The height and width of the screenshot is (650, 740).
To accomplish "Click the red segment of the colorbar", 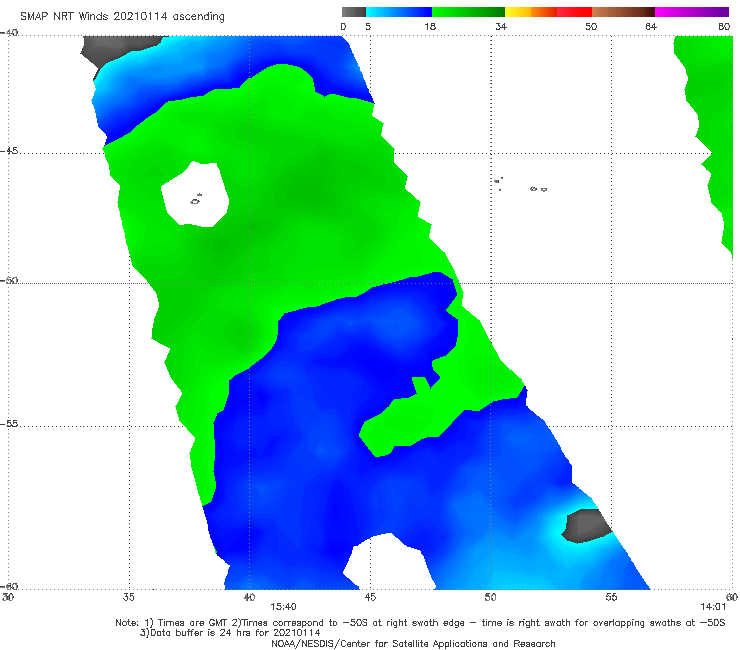I will tap(574, 12).
